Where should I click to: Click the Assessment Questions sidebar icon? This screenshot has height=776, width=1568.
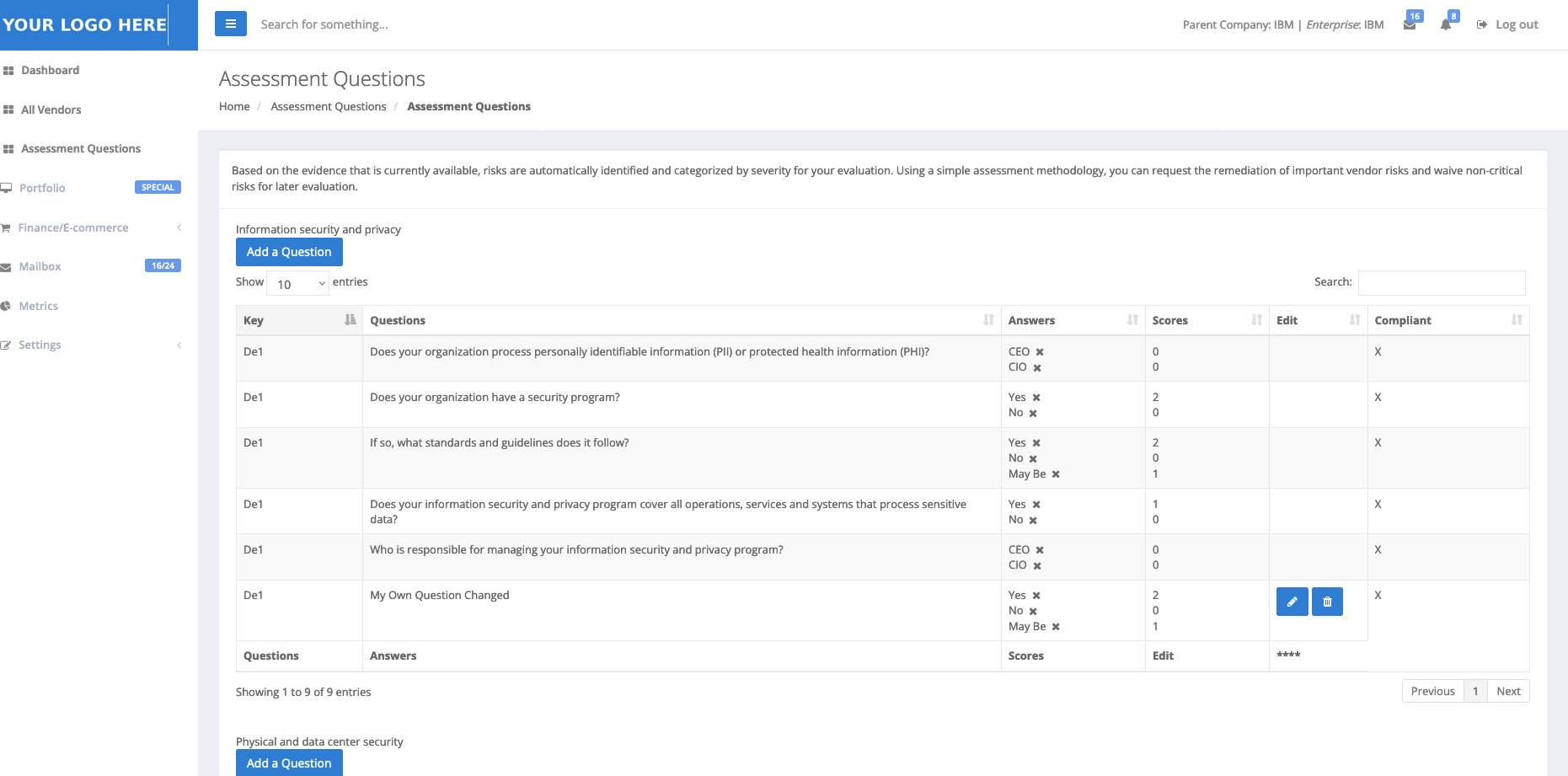point(8,149)
